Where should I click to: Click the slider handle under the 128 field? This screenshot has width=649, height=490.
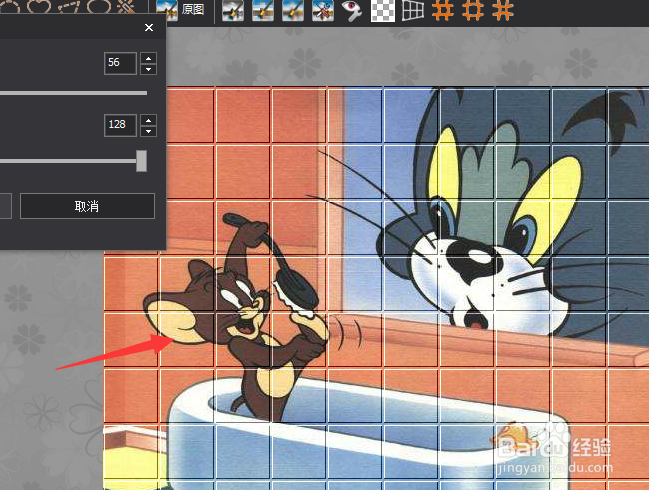click(x=142, y=161)
